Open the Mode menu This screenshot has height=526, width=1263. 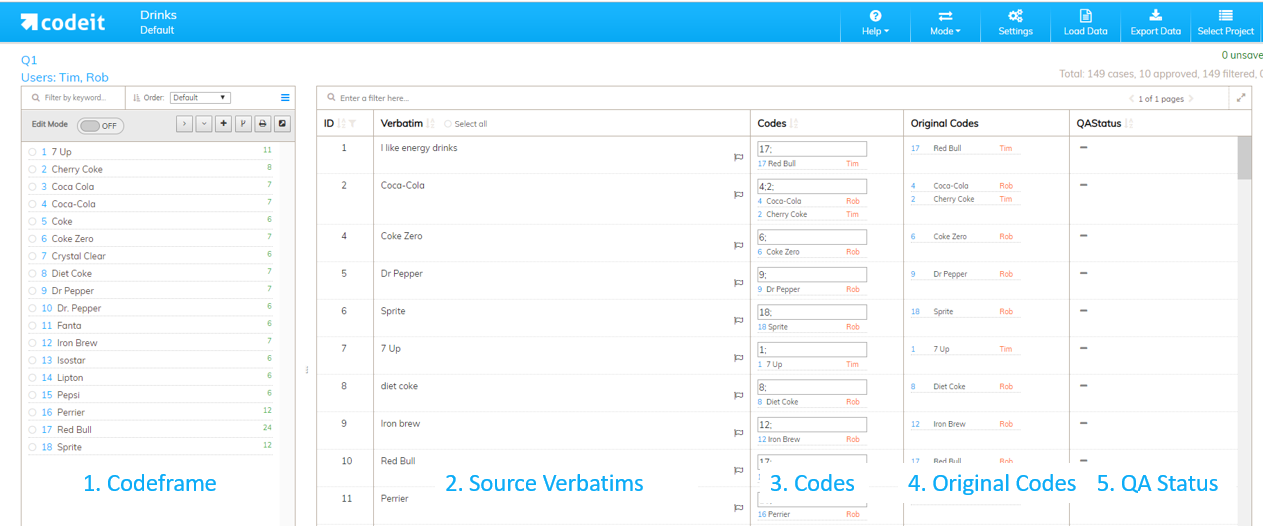[945, 22]
